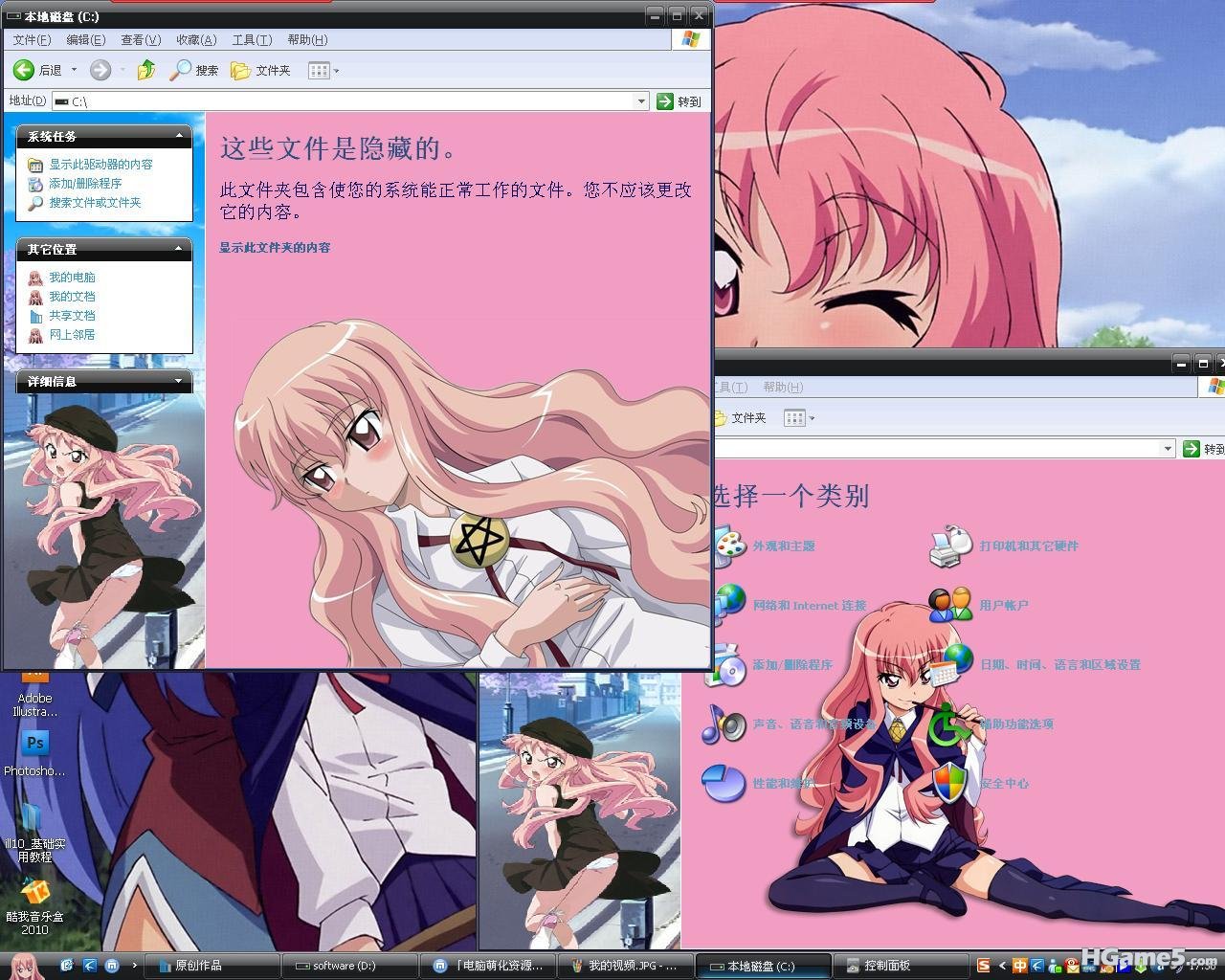Viewport: 1225px width, 980px height.
Task: Expand the 详细信息 (Details) panel
Action: [179, 381]
